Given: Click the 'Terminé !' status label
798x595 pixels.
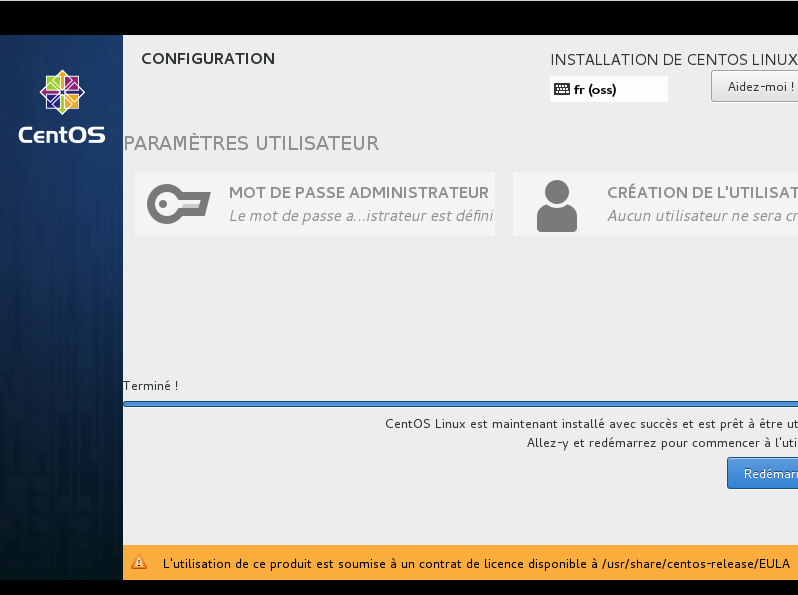Looking at the screenshot, I should tap(150, 386).
